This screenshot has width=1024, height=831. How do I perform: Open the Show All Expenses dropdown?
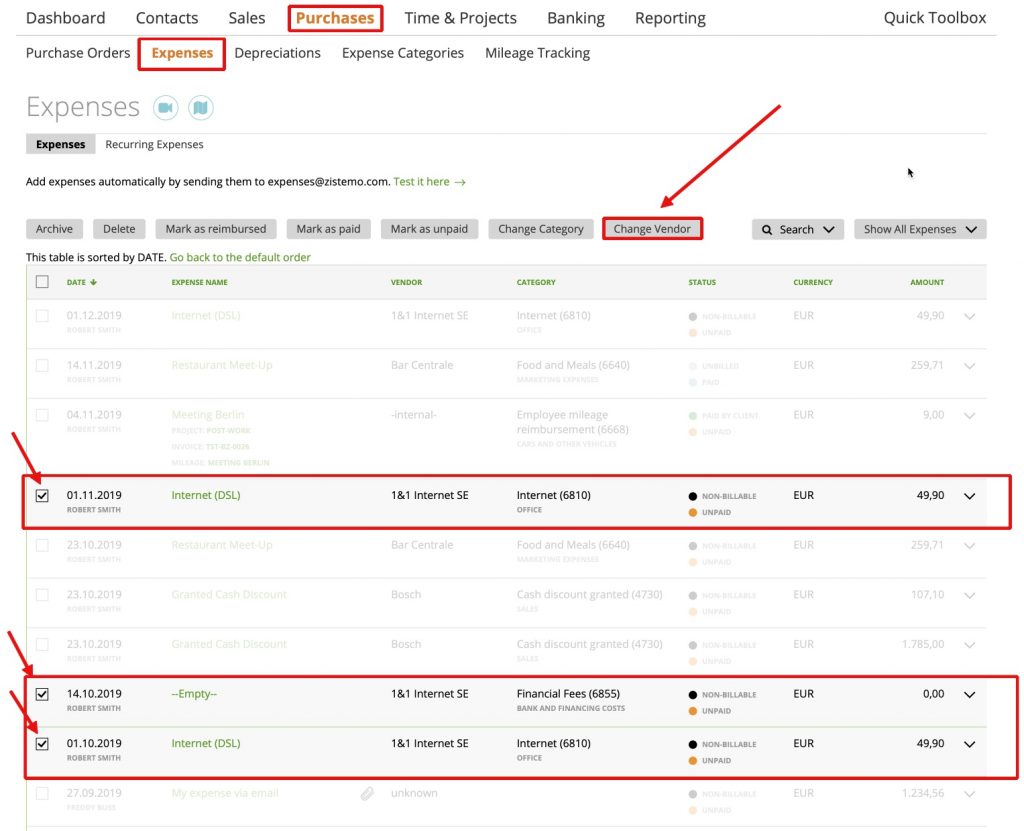coord(919,229)
